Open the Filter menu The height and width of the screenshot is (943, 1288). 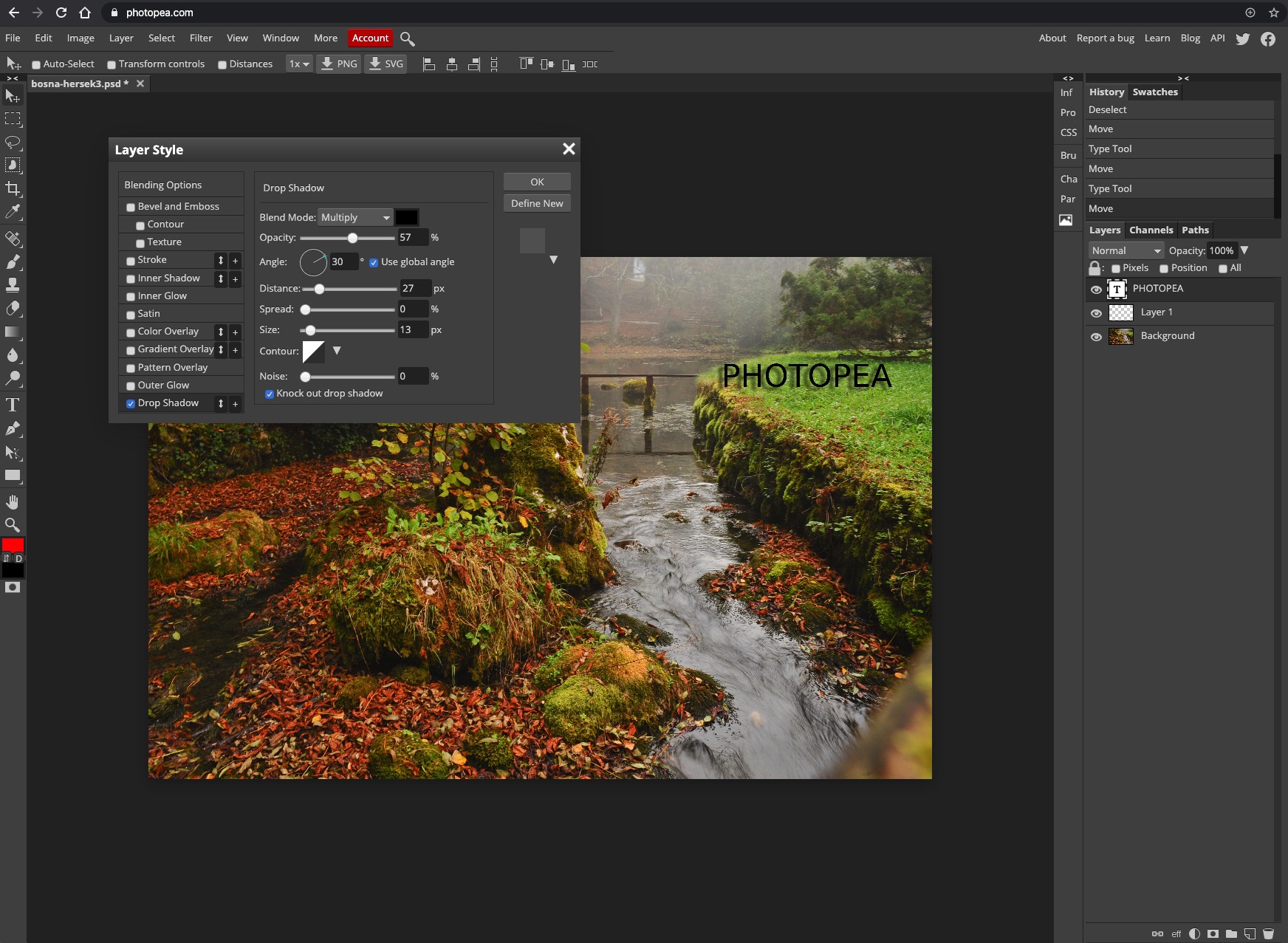point(201,38)
